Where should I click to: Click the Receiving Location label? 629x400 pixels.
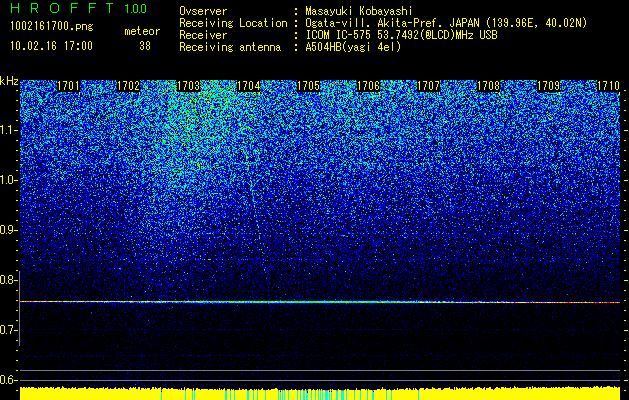click(233, 24)
